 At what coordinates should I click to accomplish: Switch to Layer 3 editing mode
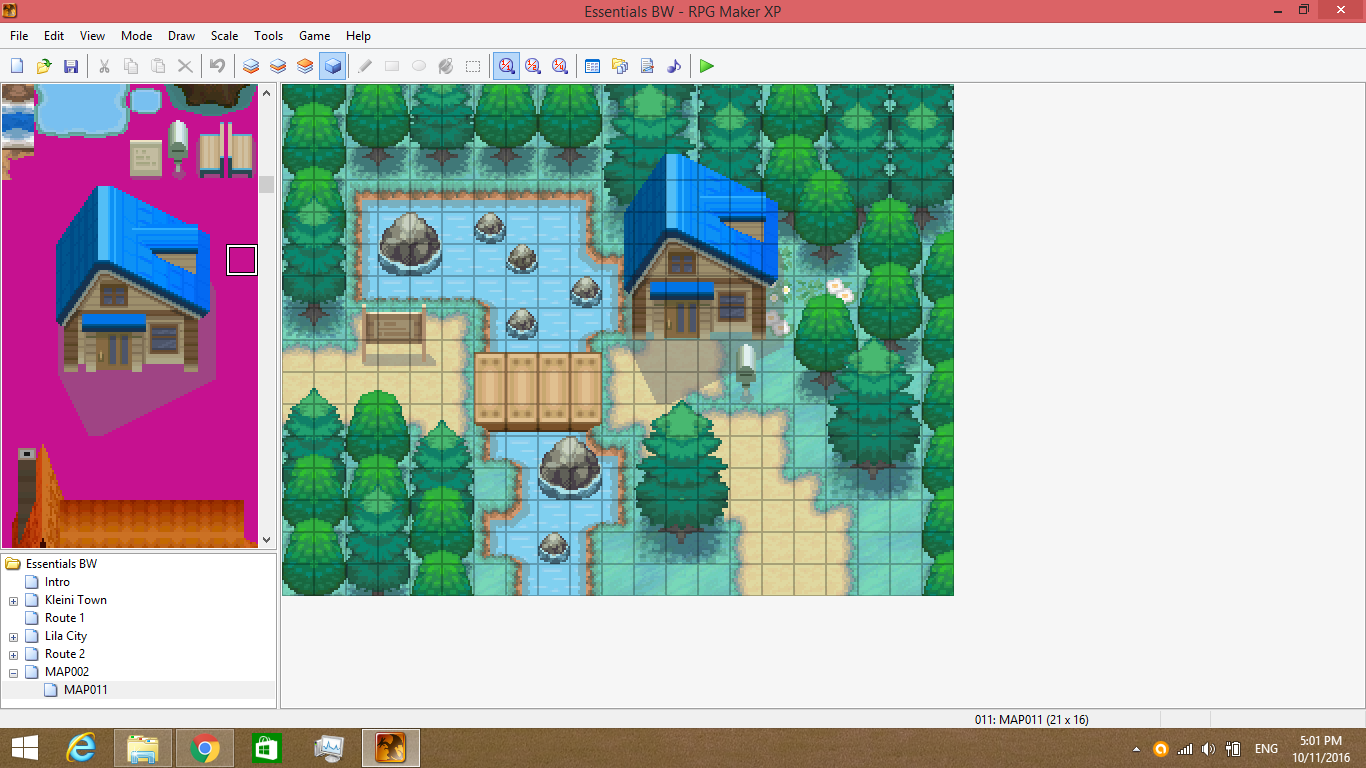(x=305, y=66)
